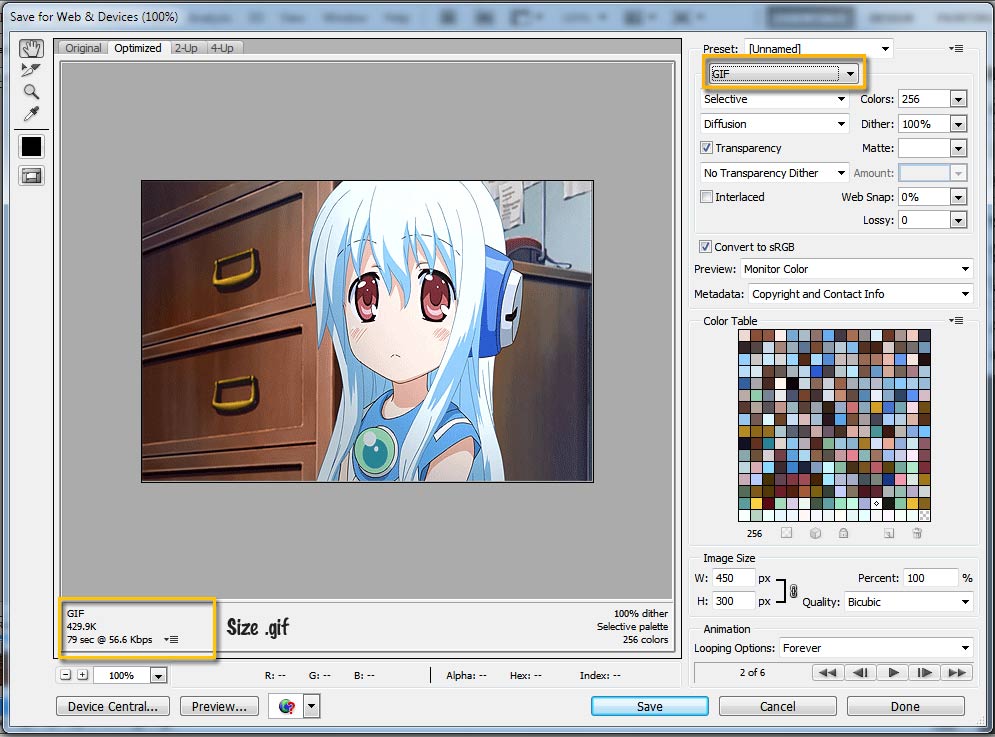Open the No Transparency Dither dropdown
This screenshot has width=995, height=737.
774,173
